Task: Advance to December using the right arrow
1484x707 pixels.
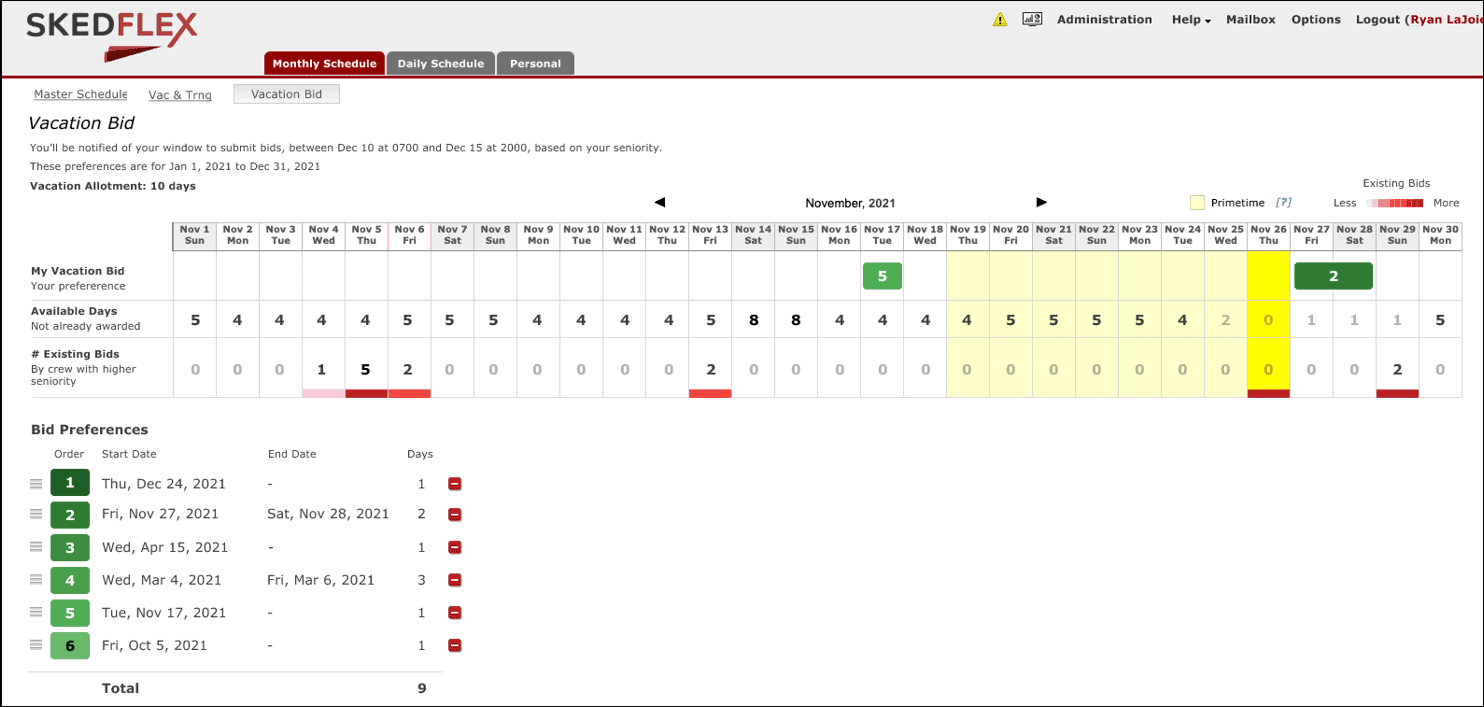Action: pyautogui.click(x=1041, y=202)
